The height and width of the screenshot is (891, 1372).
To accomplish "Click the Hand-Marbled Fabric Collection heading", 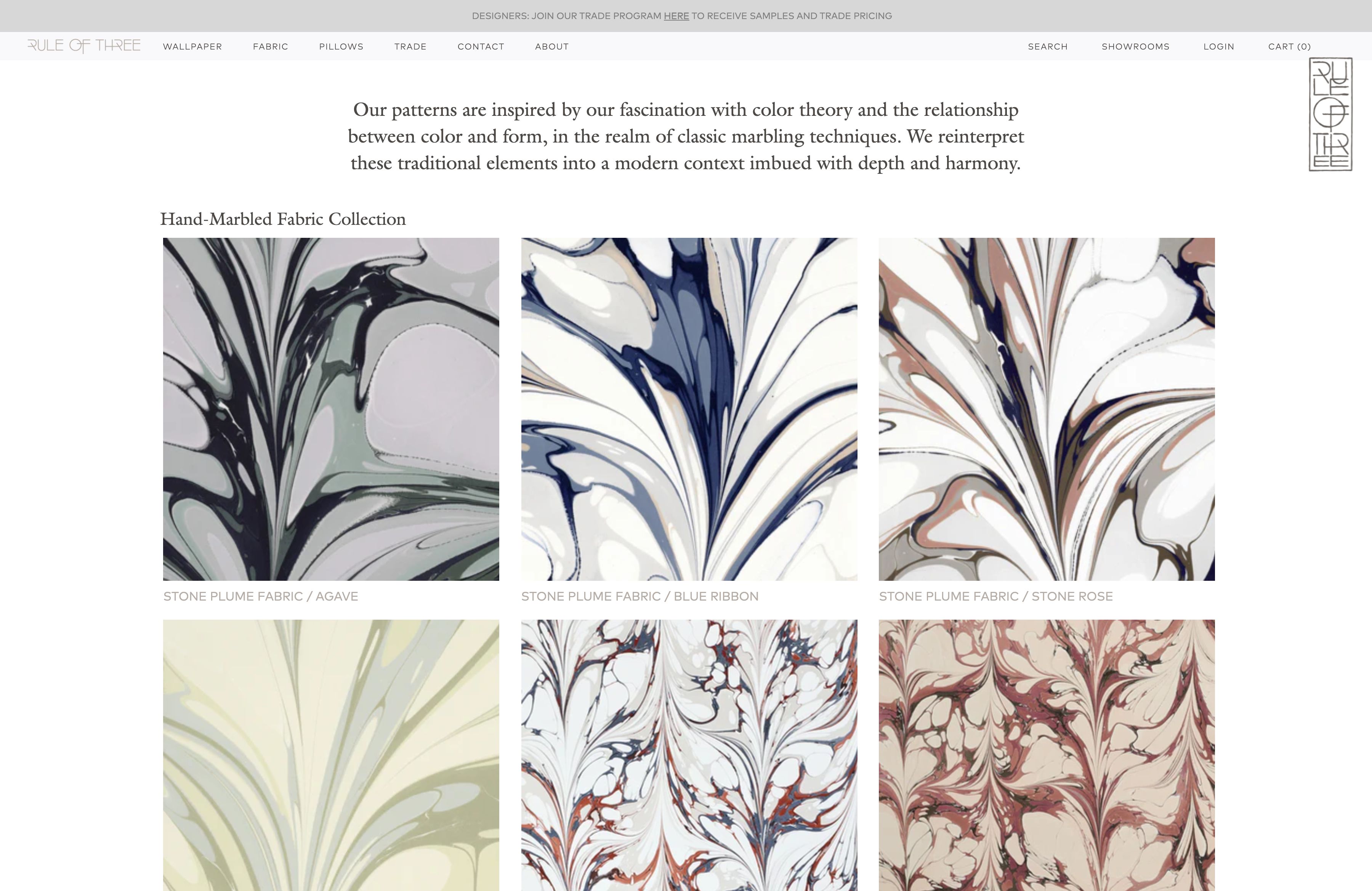I will pos(283,220).
